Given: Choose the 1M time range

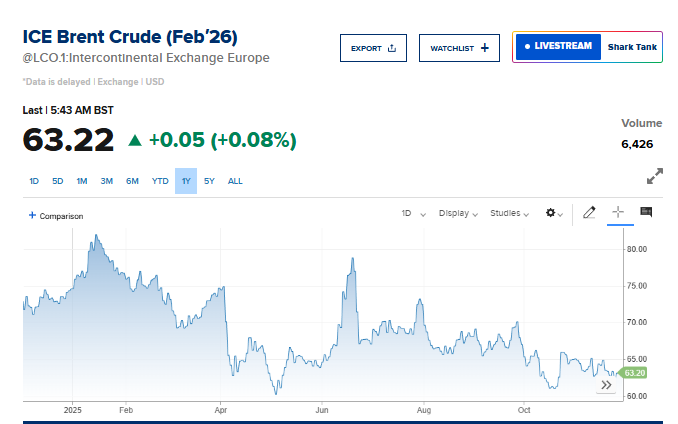Looking at the screenshot, I should tap(82, 181).
